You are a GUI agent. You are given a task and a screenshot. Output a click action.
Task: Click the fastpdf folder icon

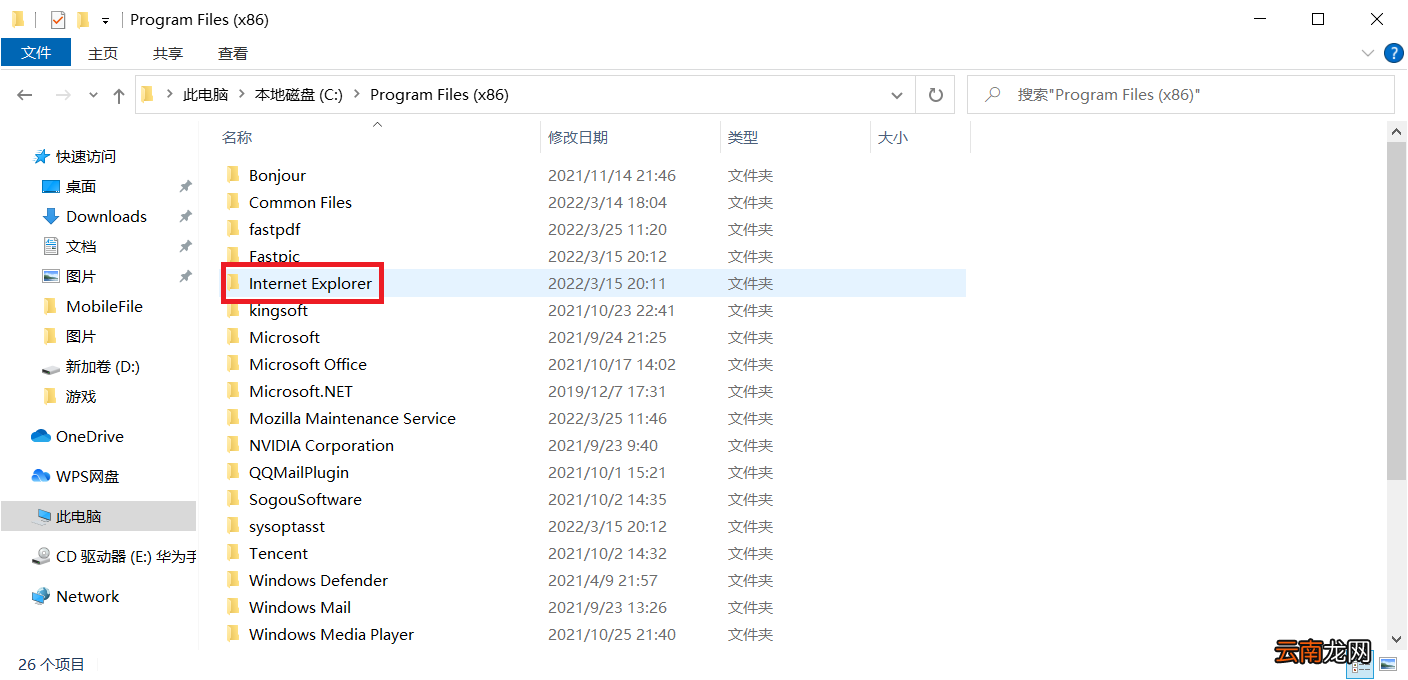233,229
